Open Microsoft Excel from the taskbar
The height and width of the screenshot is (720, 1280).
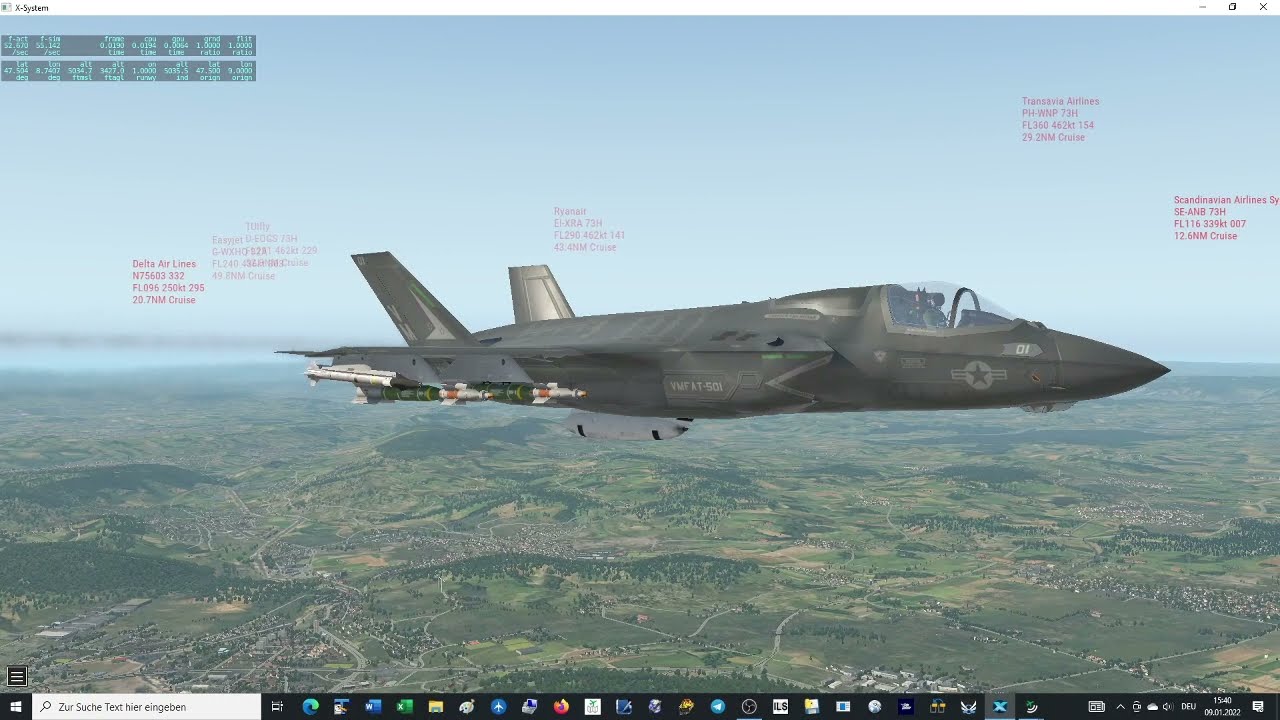[404, 706]
